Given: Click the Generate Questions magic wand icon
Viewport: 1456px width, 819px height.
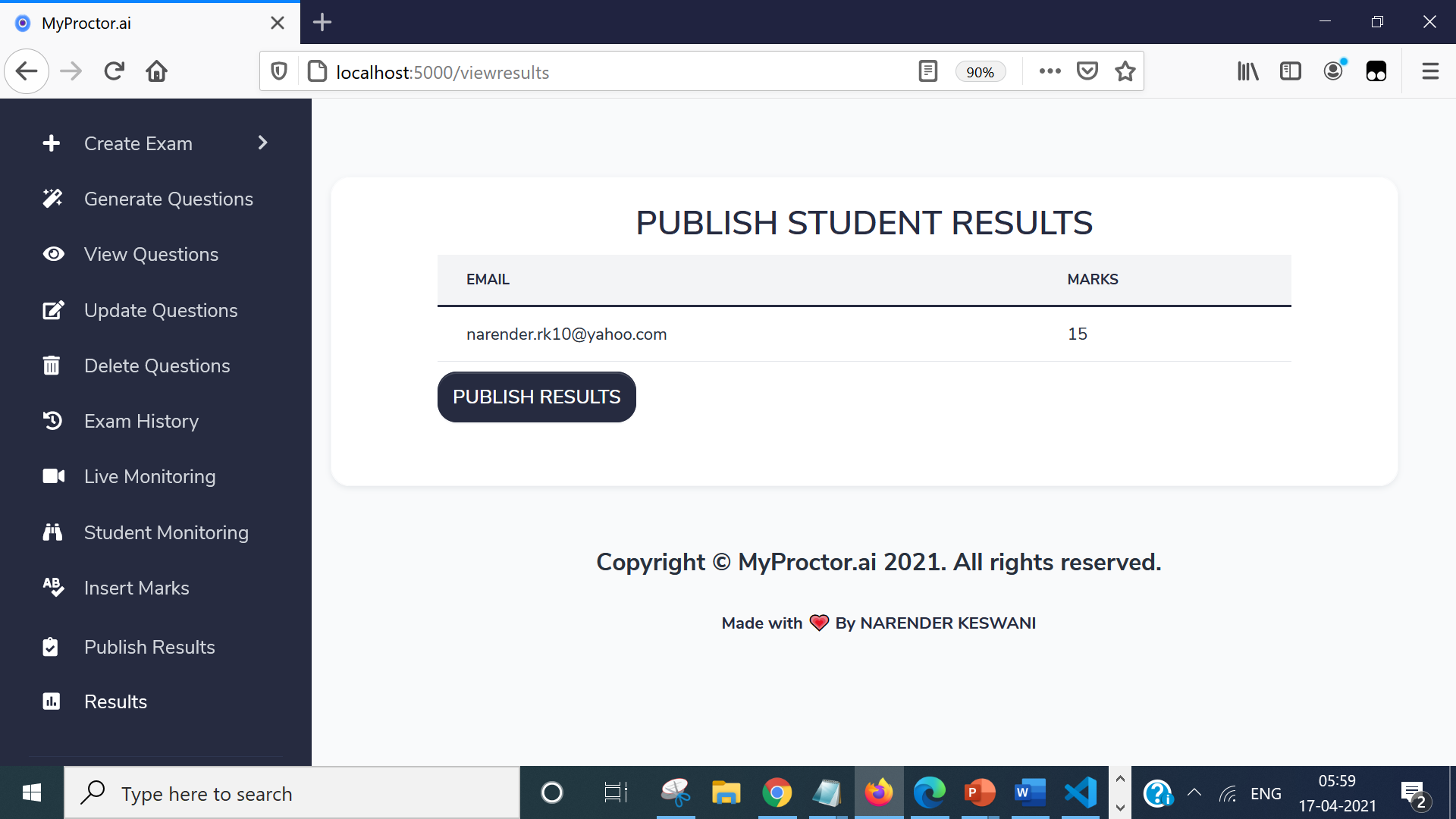Looking at the screenshot, I should 52,199.
